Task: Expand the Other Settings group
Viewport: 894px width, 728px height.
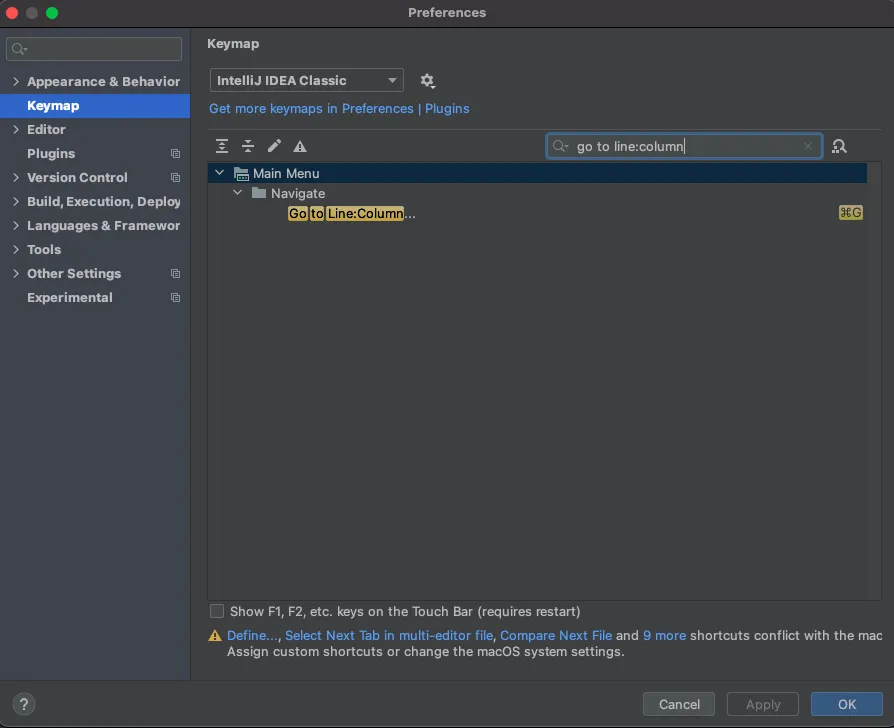Action: (16, 273)
